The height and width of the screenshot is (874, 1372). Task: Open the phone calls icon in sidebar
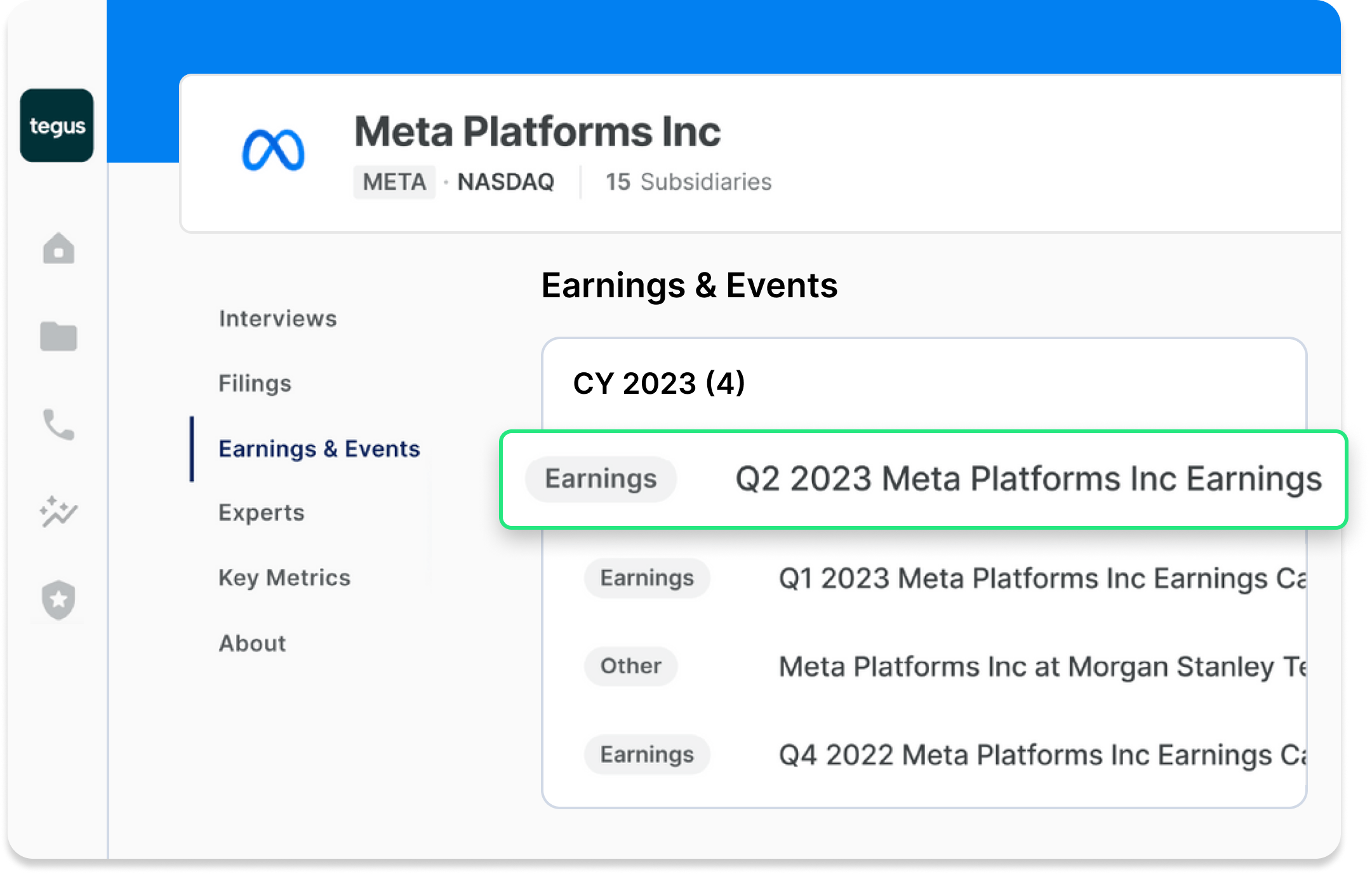click(x=58, y=424)
